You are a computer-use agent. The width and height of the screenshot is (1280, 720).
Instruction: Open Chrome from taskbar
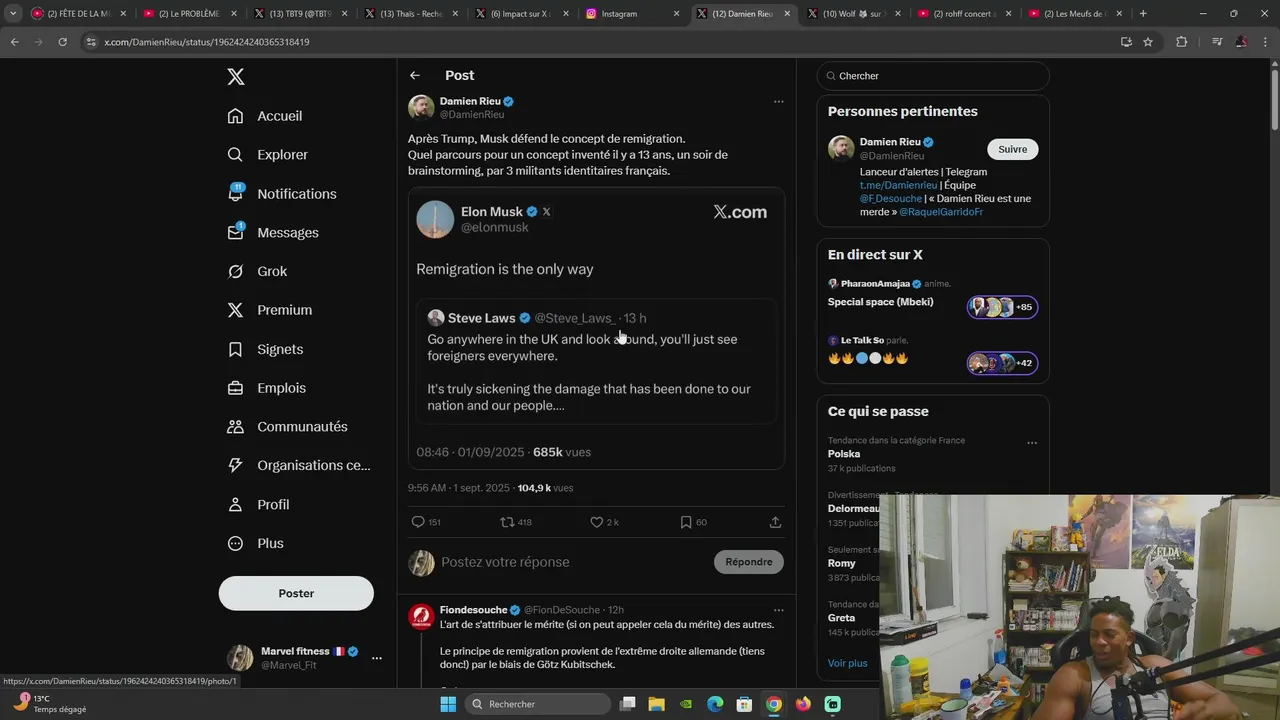tap(774, 704)
